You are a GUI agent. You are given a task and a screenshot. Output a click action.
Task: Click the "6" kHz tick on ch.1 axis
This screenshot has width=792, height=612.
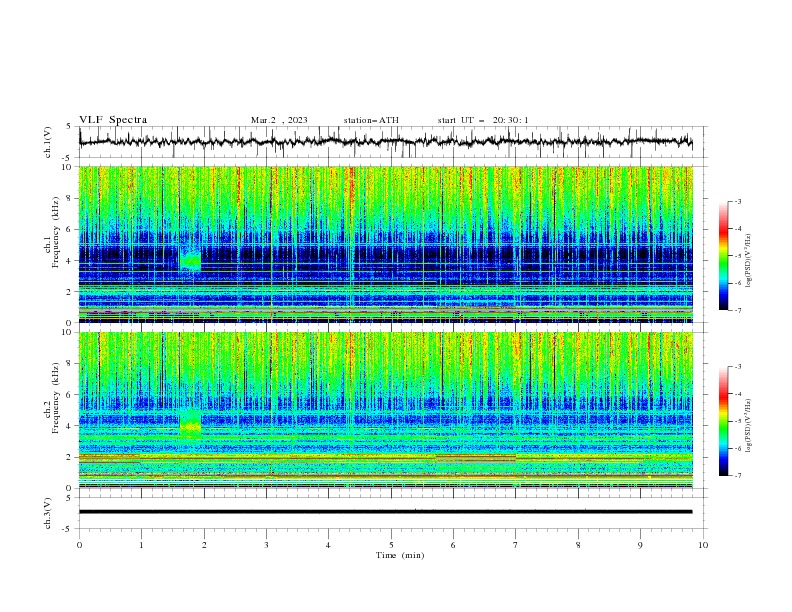pyautogui.click(x=70, y=229)
